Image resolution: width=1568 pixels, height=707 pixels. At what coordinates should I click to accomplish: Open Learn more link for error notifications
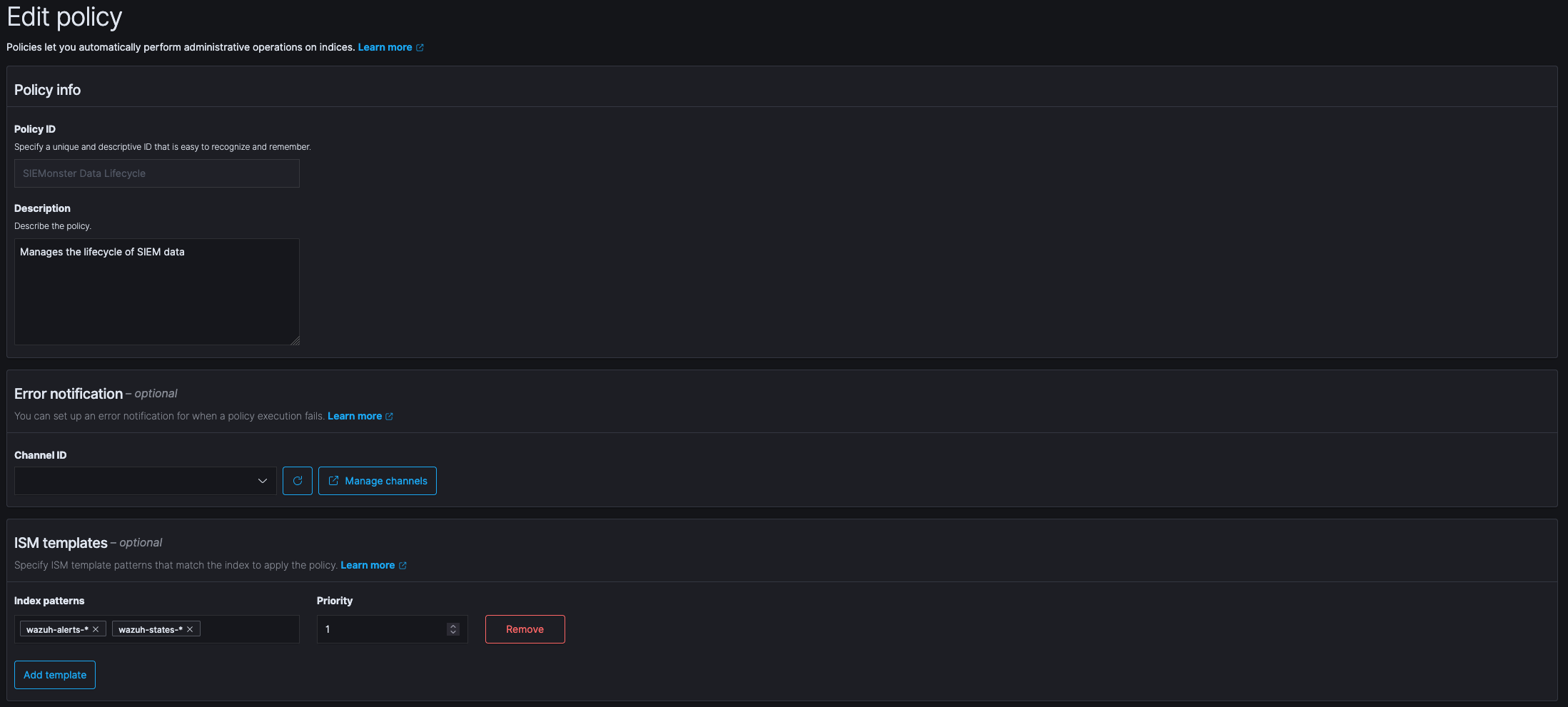[x=355, y=416]
